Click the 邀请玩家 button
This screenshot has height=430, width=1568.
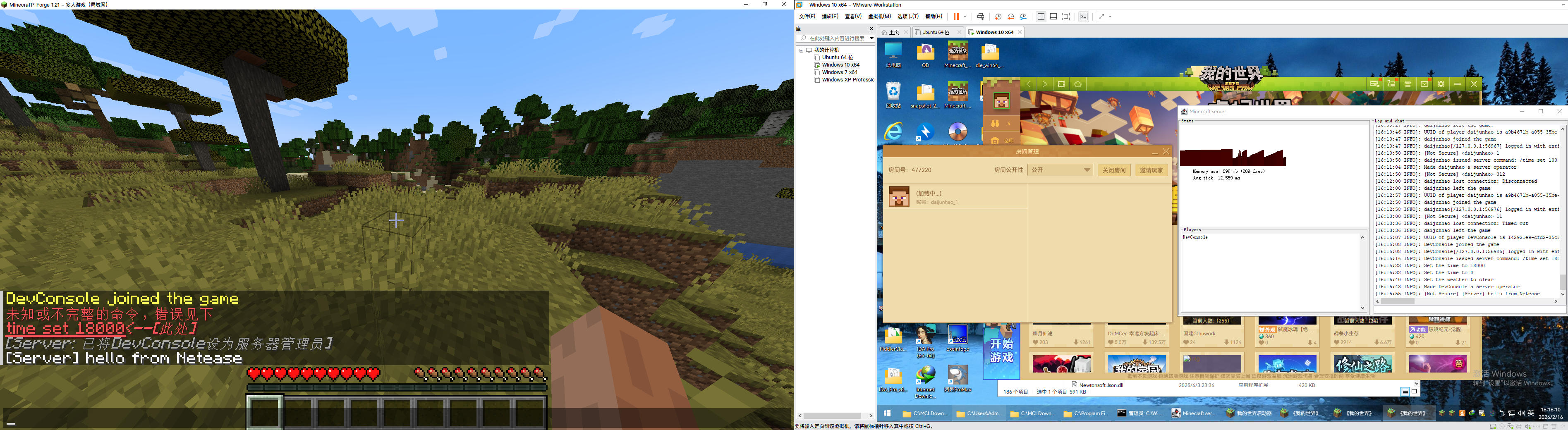(x=1151, y=170)
